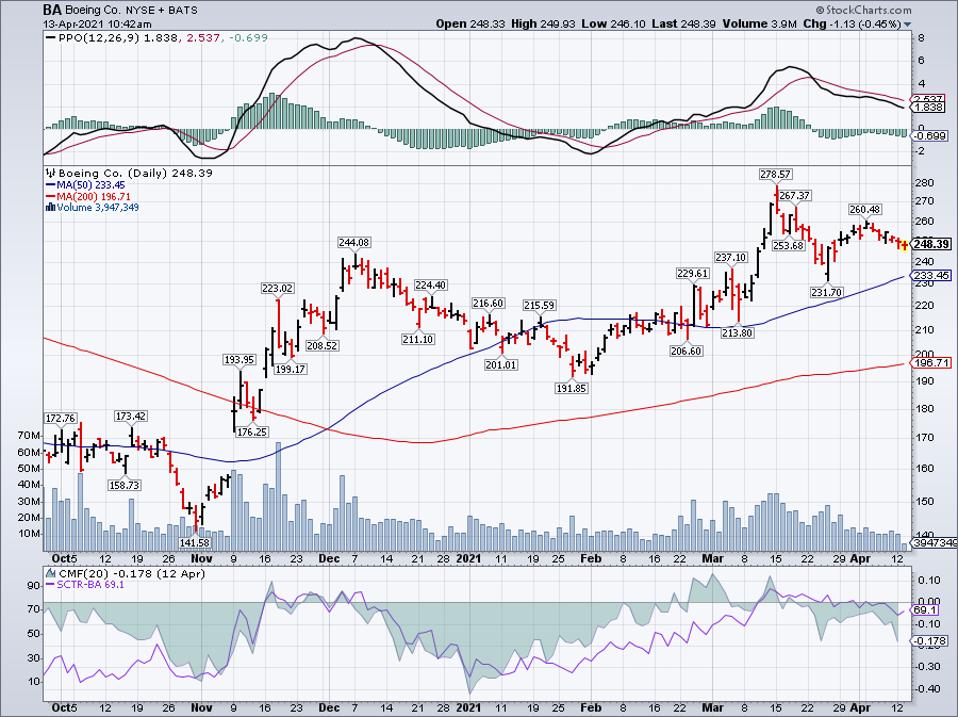Click the 248.39 last price tag on right axis
The height and width of the screenshot is (717, 958).
931,244
